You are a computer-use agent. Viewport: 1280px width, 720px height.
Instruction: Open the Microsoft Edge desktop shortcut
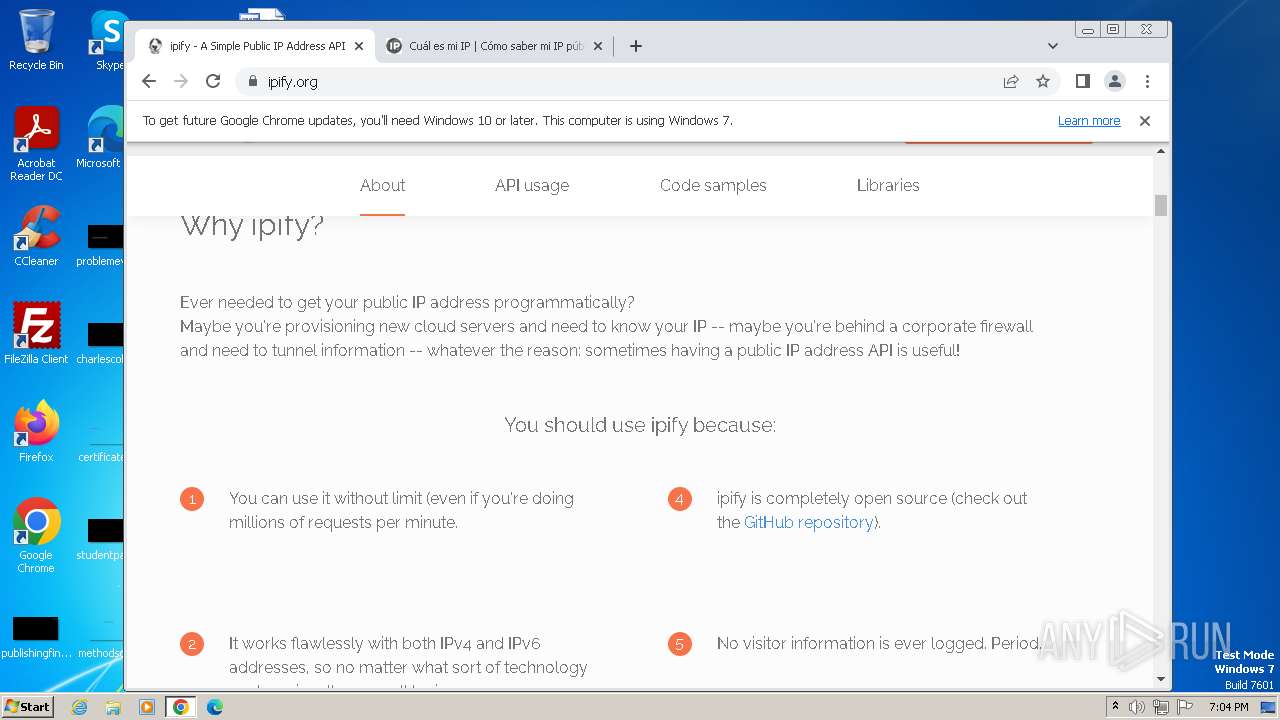[100, 138]
